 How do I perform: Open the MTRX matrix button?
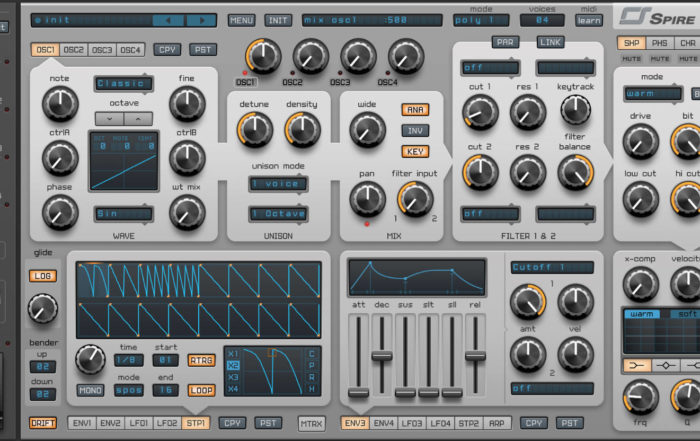coord(311,423)
